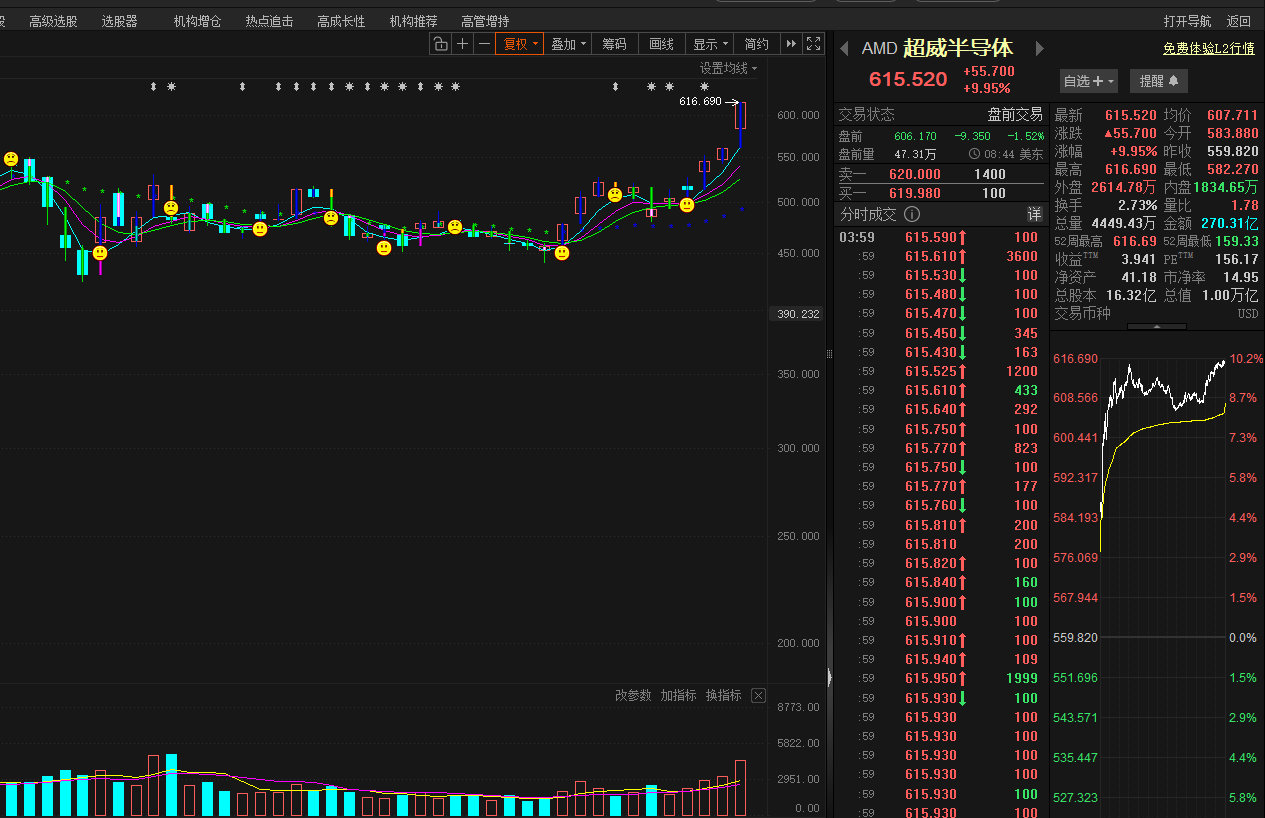Open the 热点追击 menu tab
The height and width of the screenshot is (818, 1265).
pyautogui.click(x=269, y=21)
